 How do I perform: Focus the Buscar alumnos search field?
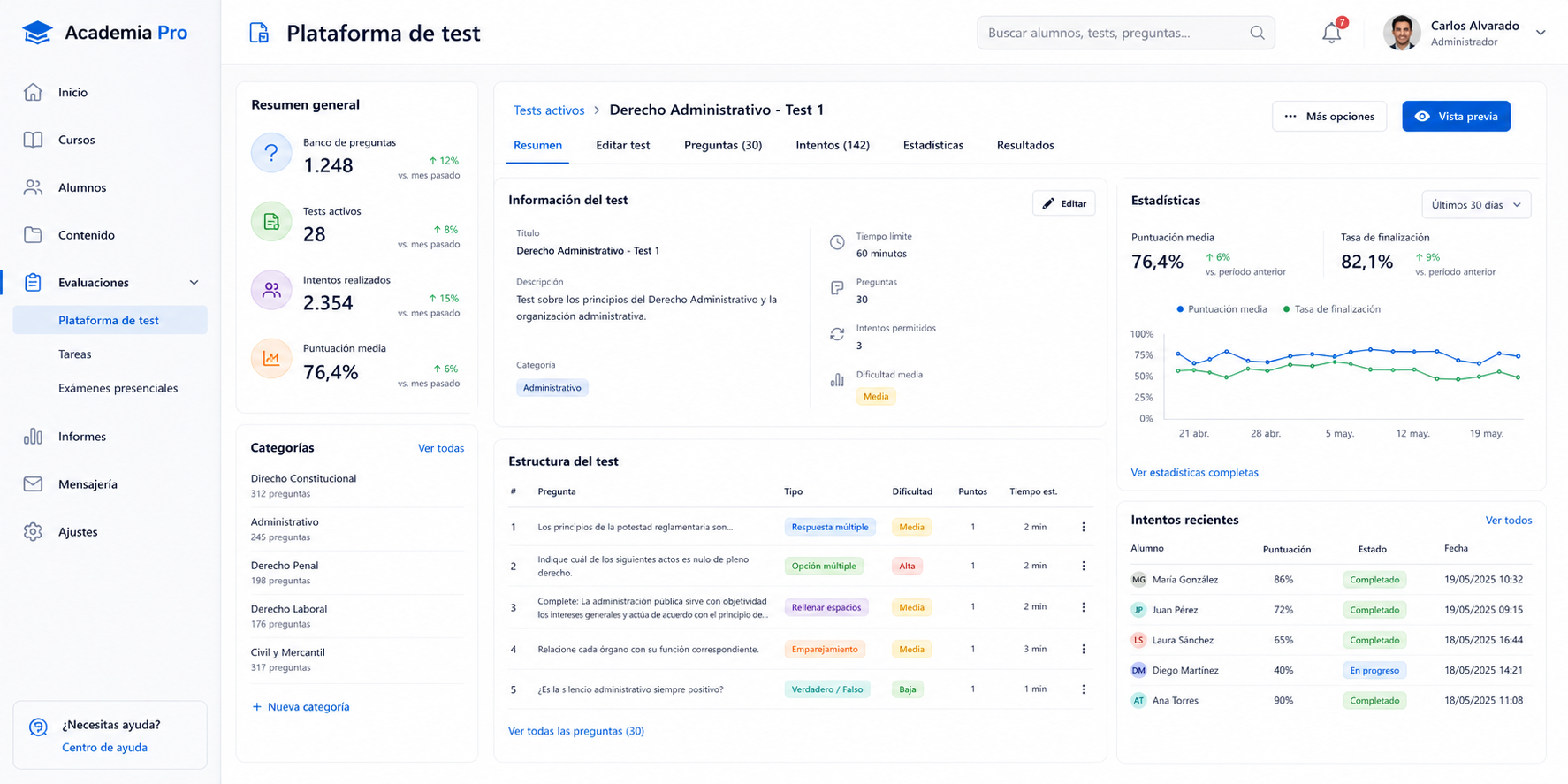[x=1125, y=33]
